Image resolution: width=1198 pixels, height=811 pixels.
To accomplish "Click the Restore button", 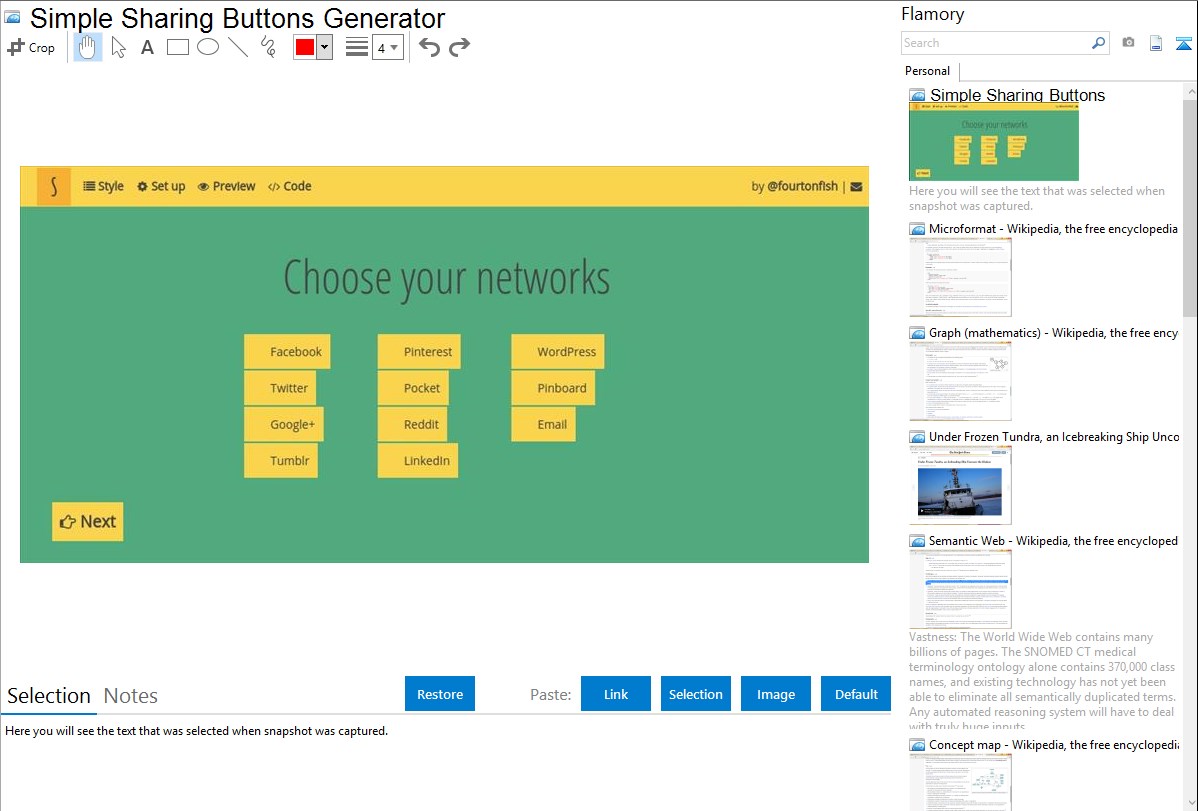I will [x=440, y=694].
